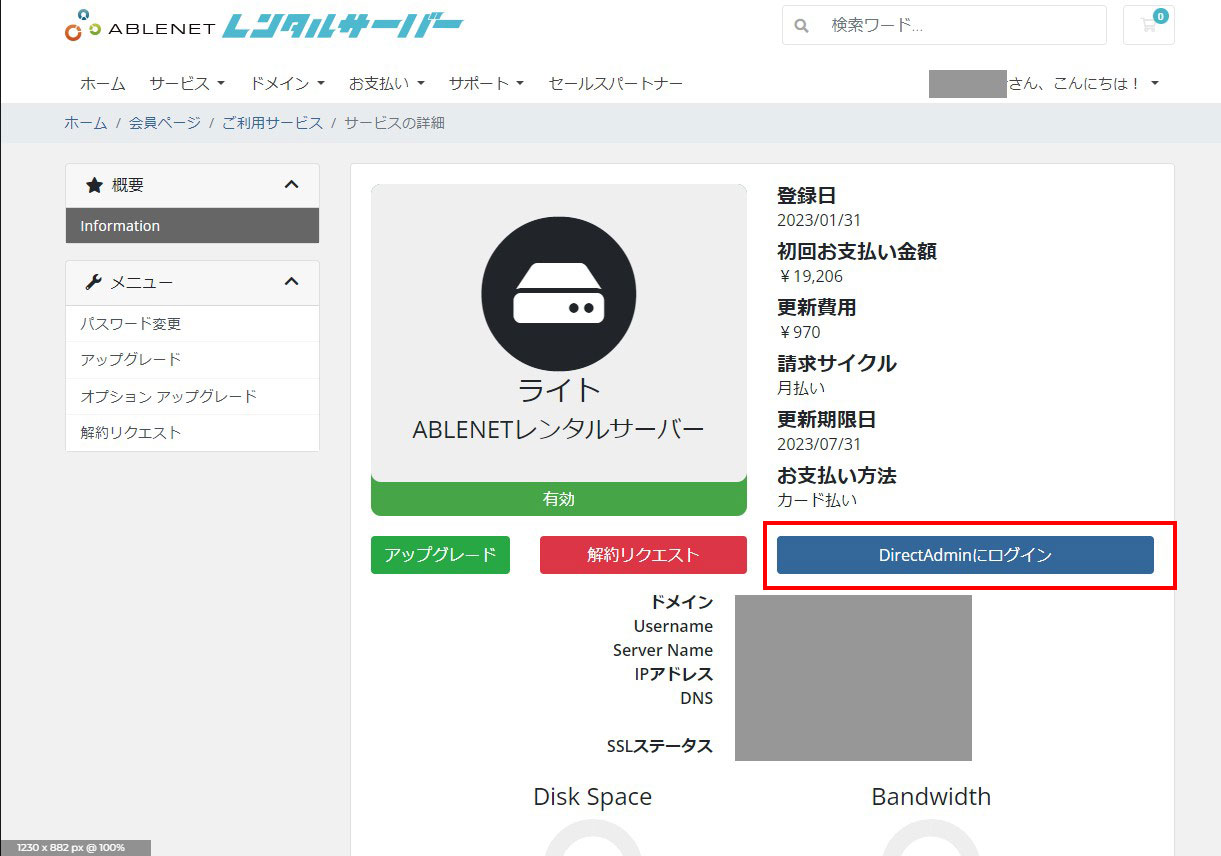Open 解約リクエスト in sidebar menu
The width and height of the screenshot is (1221, 856).
tap(192, 433)
